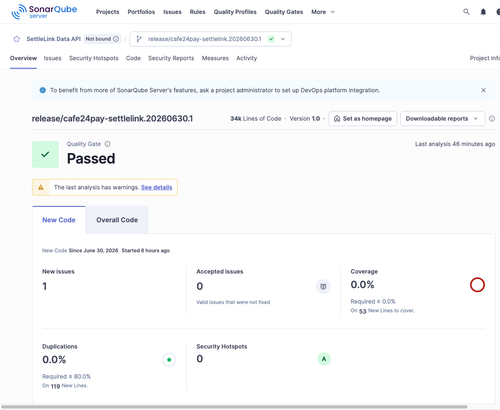Open the release branch selector dropdown
This screenshot has width=500, height=410.
click(x=210, y=39)
